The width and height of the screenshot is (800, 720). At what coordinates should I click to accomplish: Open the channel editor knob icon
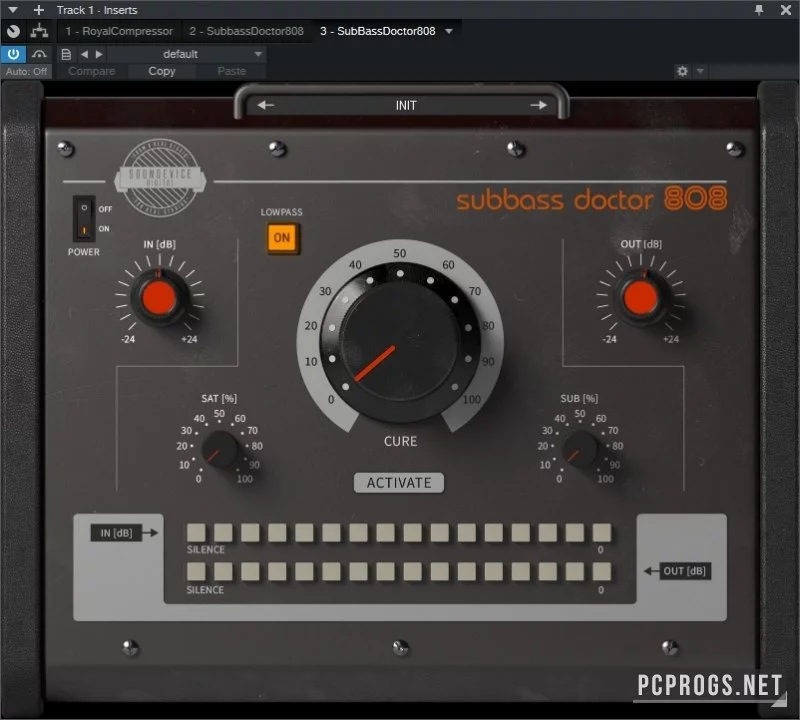tap(14, 31)
